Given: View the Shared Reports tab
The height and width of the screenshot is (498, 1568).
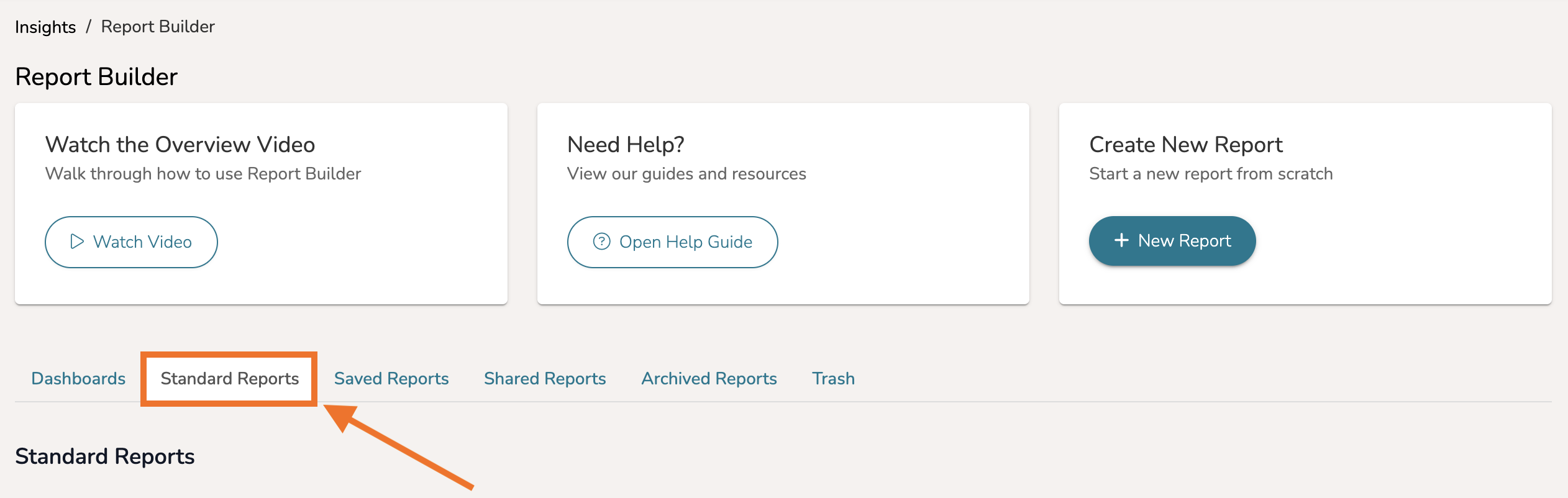Looking at the screenshot, I should pyautogui.click(x=545, y=378).
